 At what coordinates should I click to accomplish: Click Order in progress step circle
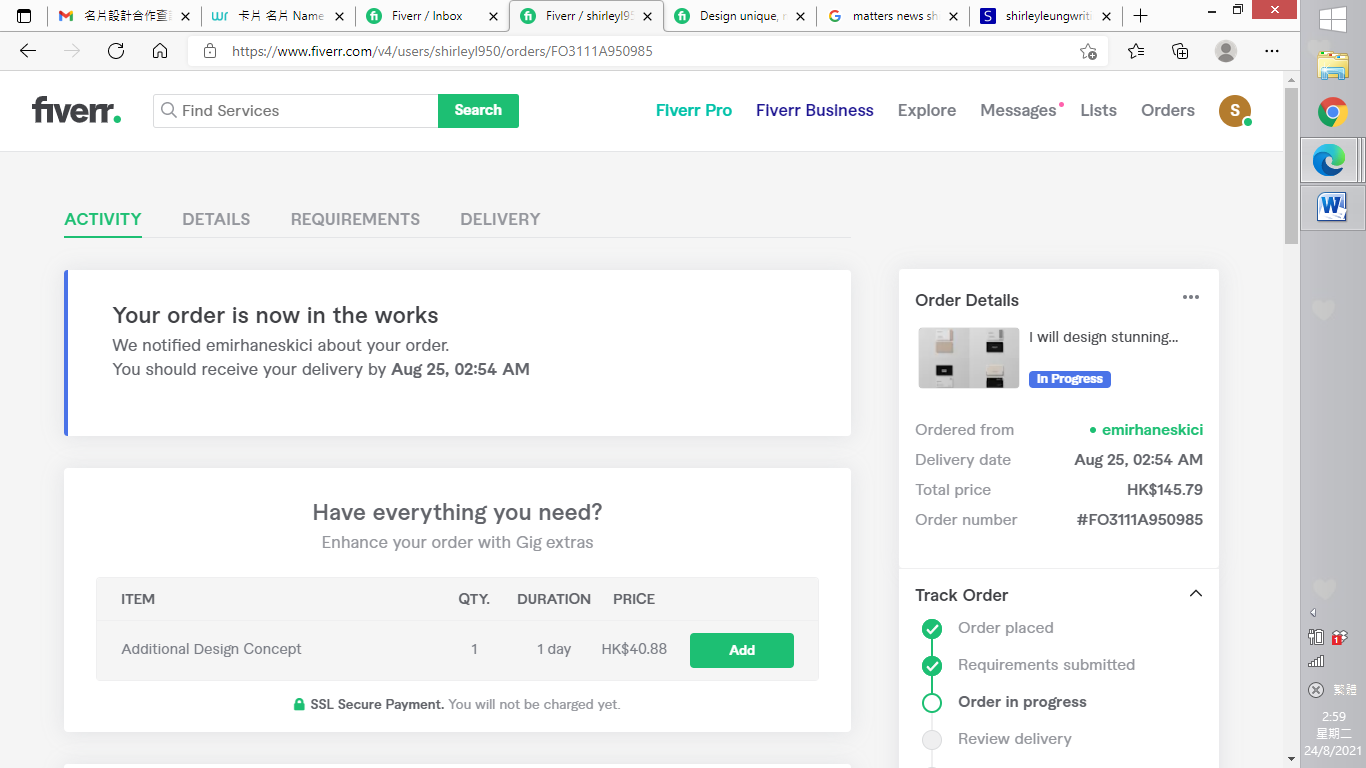pos(932,703)
